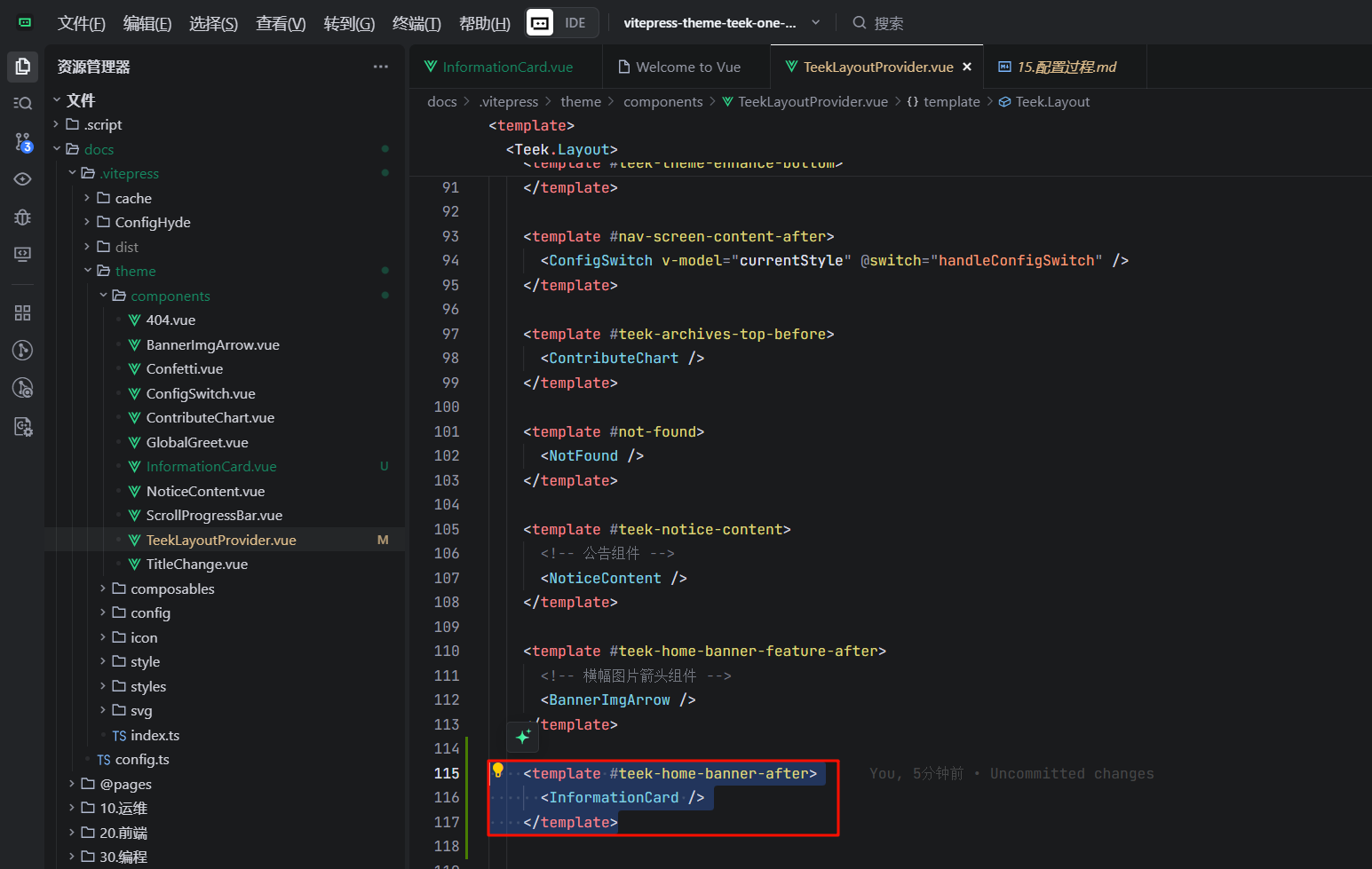Viewport: 1372px width, 869px height.
Task: Open the eye preview icon in the activity bar
Action: pyautogui.click(x=23, y=179)
